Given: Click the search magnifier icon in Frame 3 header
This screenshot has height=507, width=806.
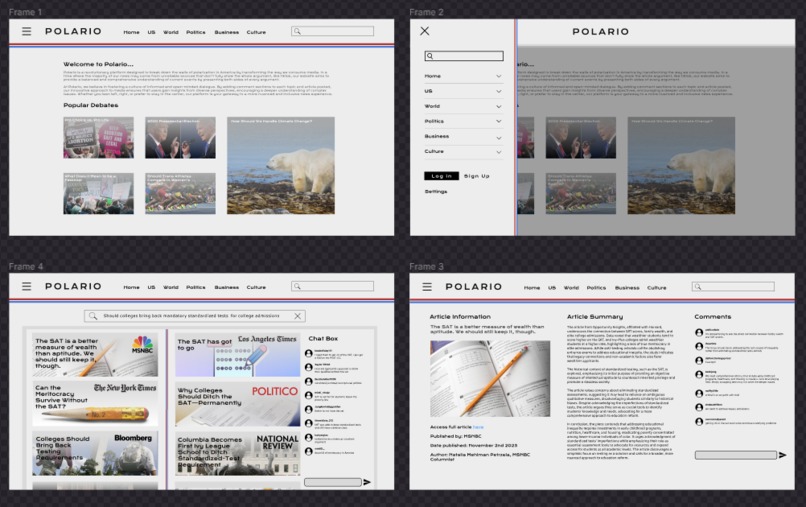Looking at the screenshot, I should 698,287.
